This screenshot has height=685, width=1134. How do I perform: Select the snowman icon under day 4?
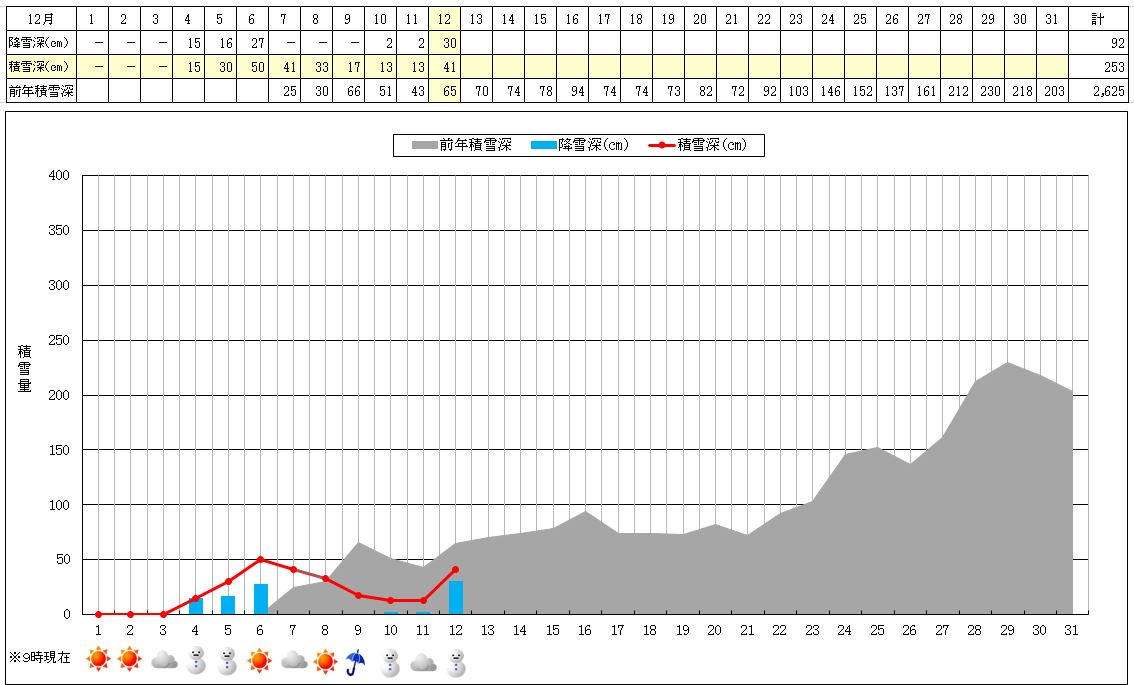pyautogui.click(x=196, y=661)
